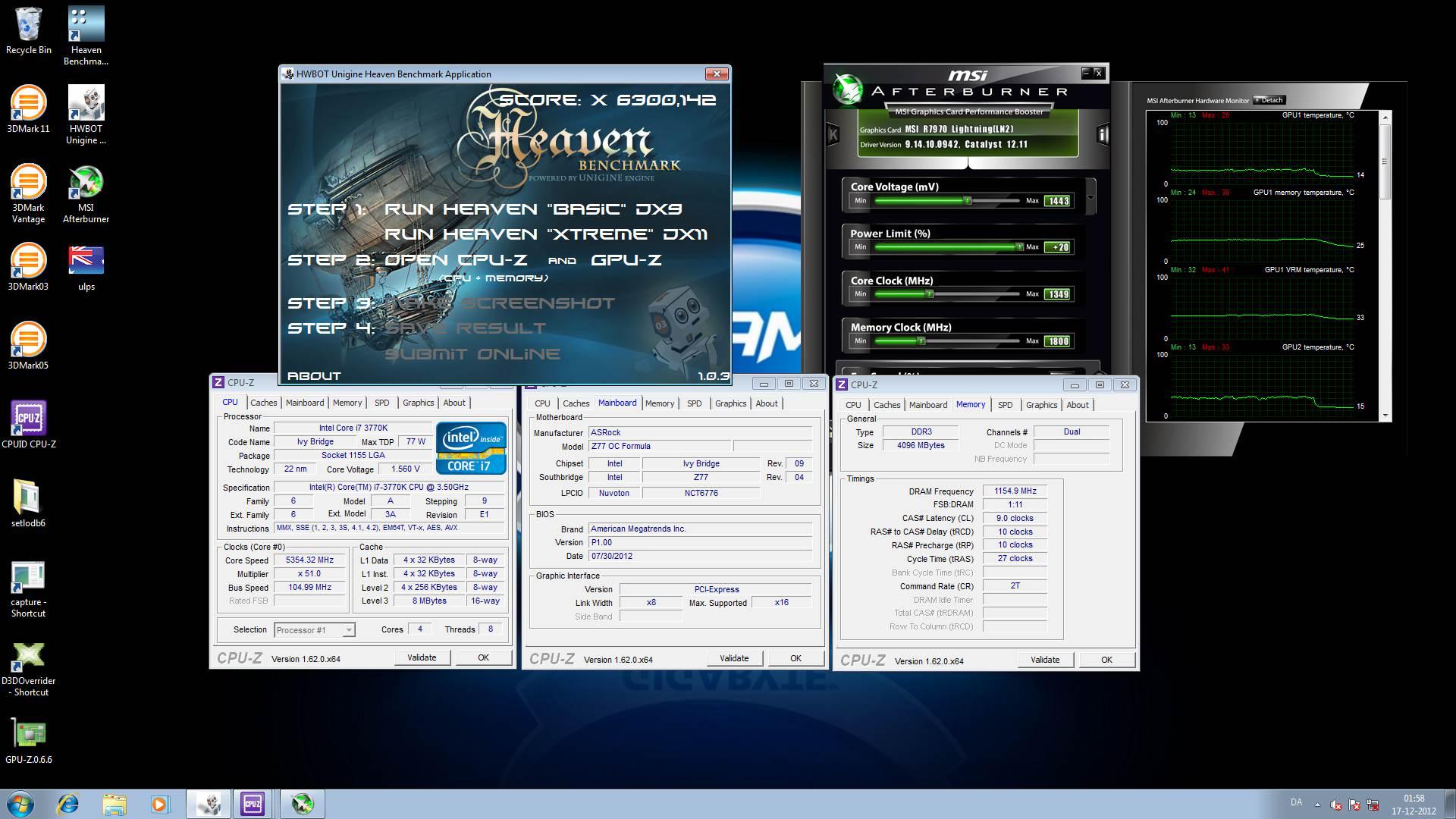The image size is (1456, 819).
Task: Open the Recycle Bin desktop icon
Action: [x=28, y=30]
